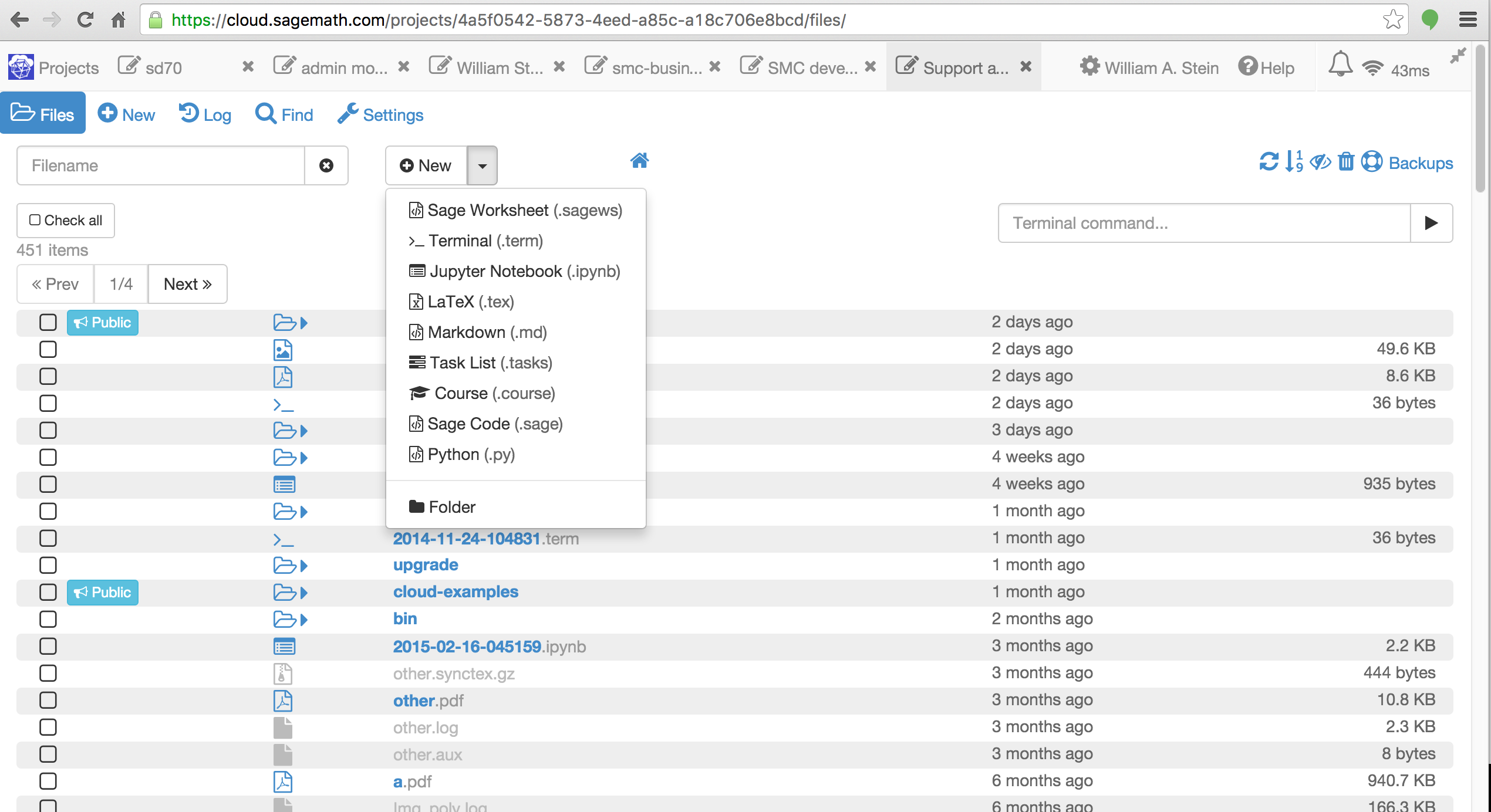Tick the Check all checkbox
This screenshot has width=1491, height=812.
(x=35, y=220)
